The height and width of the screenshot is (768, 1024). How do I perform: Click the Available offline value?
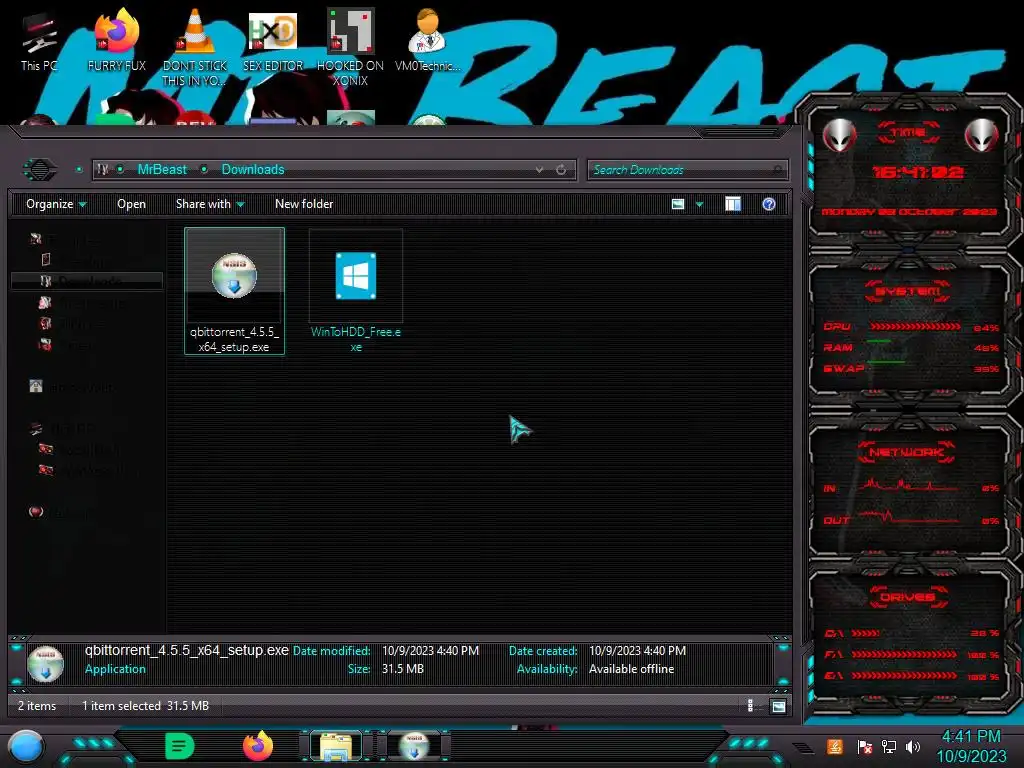pos(632,669)
